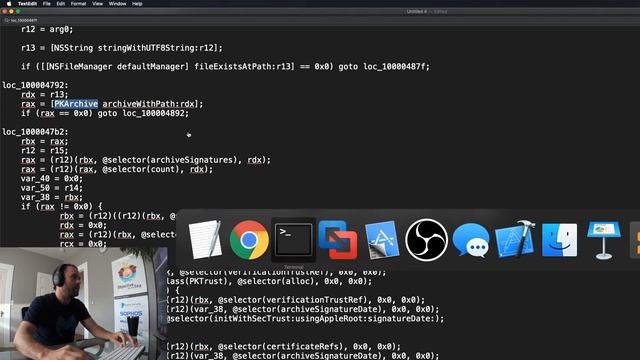
Task: Click 'stringWithUTF8String:r12' in the code
Action: (156, 48)
